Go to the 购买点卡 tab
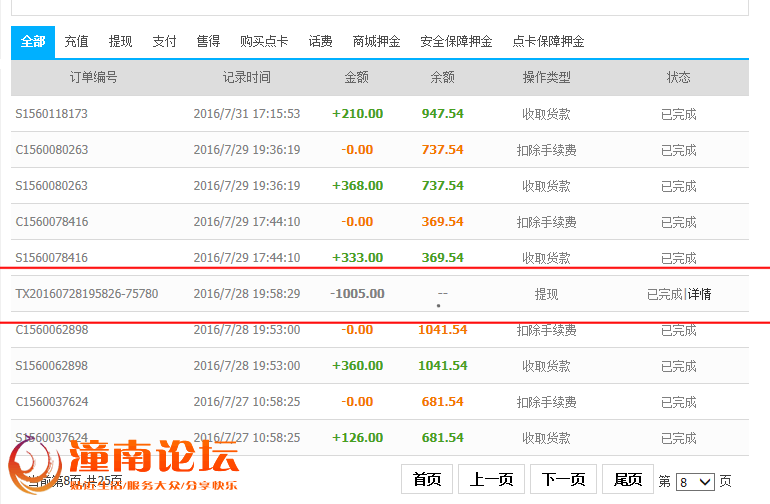This screenshot has height=504, width=770. pos(264,42)
